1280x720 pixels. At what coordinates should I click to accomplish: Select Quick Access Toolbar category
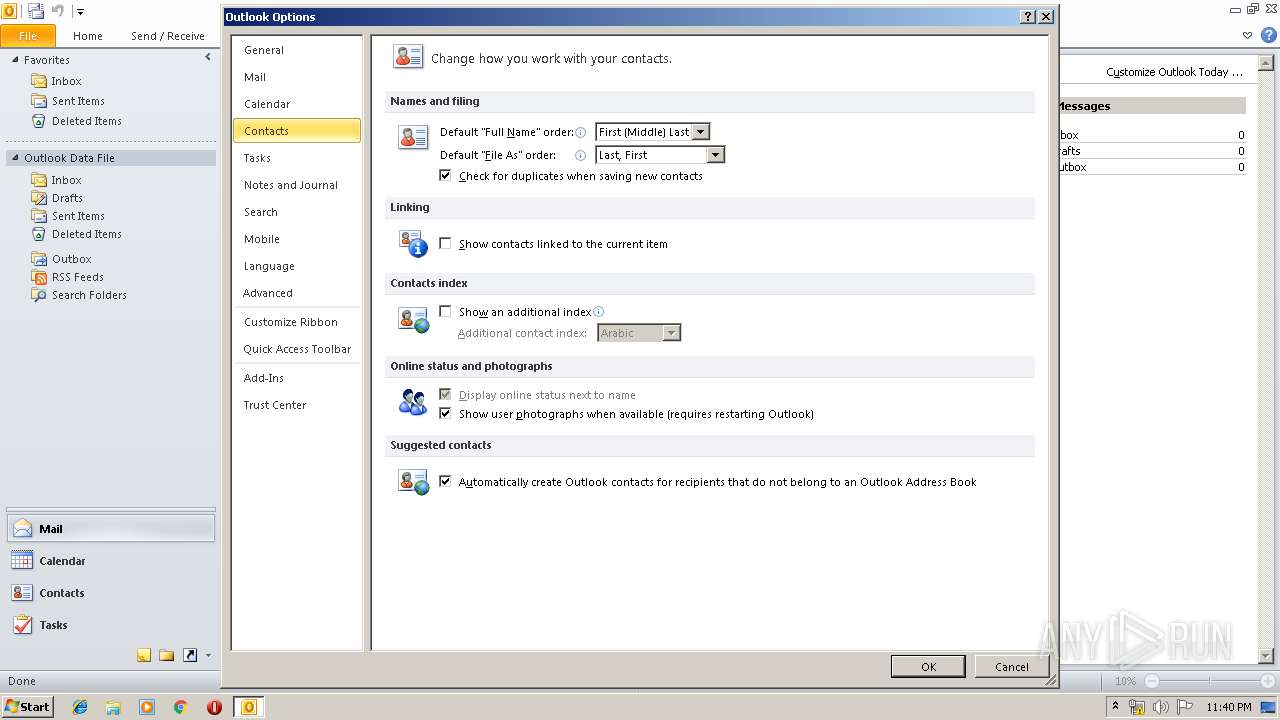point(297,349)
